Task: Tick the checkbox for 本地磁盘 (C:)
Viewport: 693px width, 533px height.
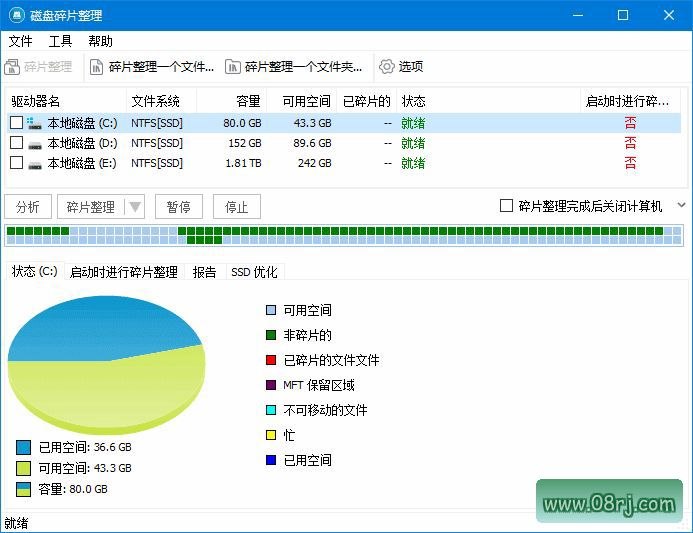Action: (16, 122)
